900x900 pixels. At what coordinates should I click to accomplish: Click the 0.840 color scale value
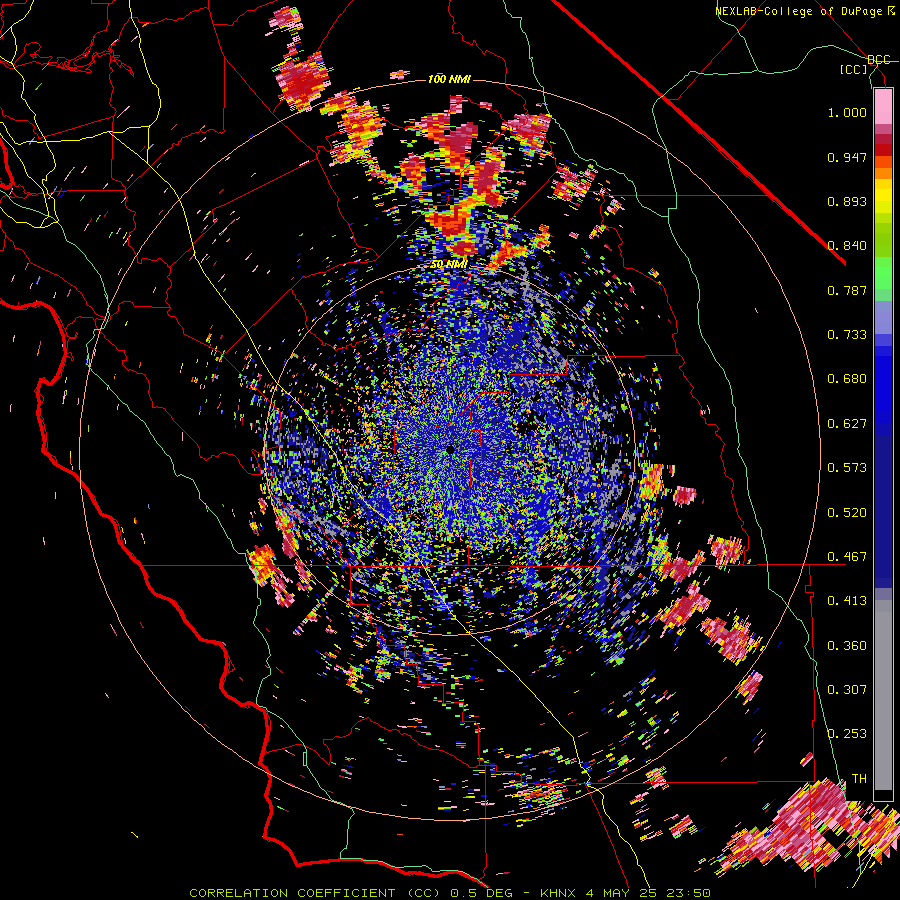[x=847, y=246]
